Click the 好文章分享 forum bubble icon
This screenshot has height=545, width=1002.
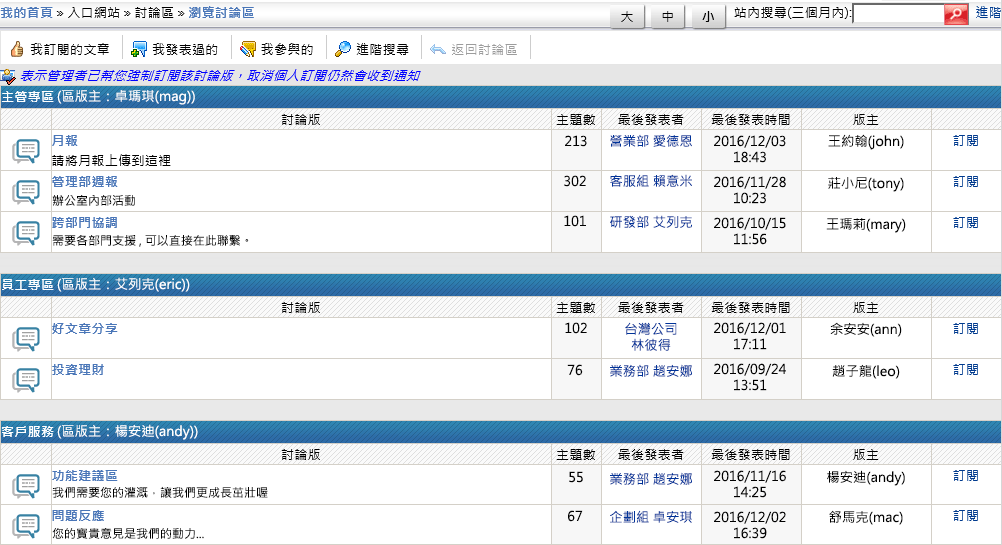[x=26, y=338]
